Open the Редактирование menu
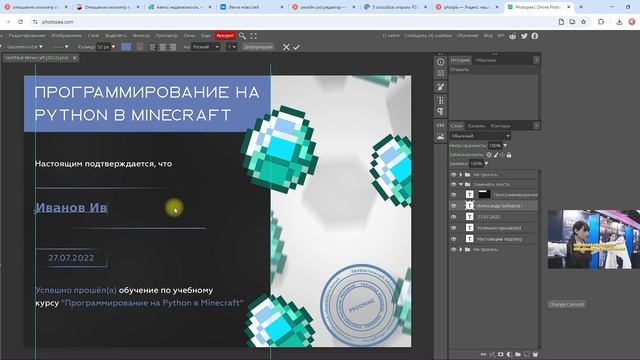Screen dimensions: 640x360 27,36
